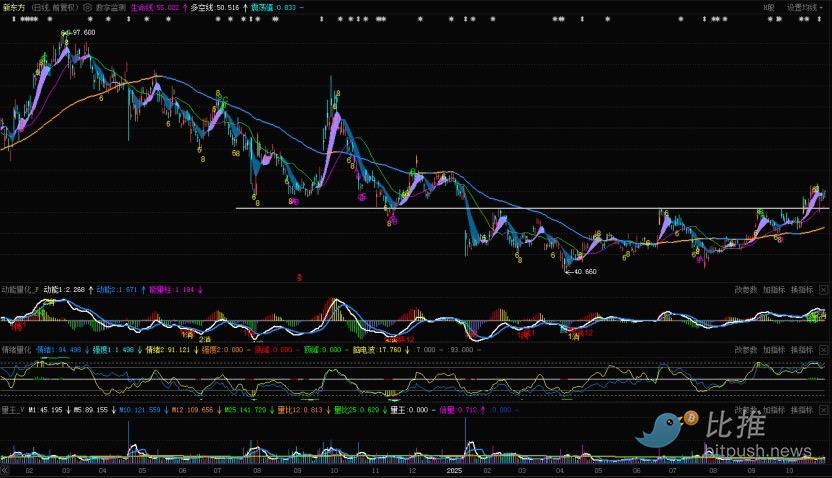Click the 40.660 low price marker
Screen dimensions: 832x478
coord(585,272)
